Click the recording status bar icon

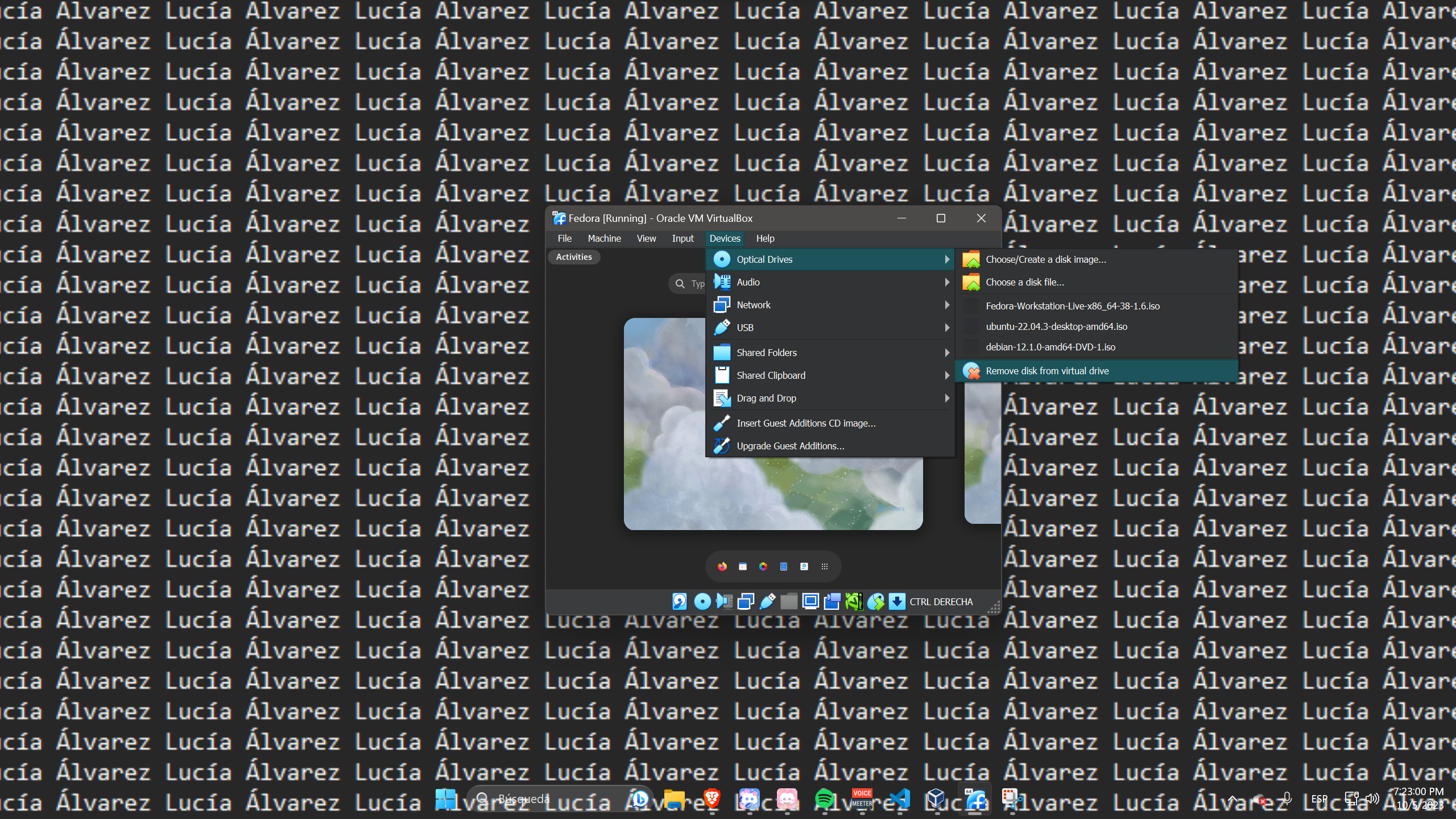[x=832, y=601]
